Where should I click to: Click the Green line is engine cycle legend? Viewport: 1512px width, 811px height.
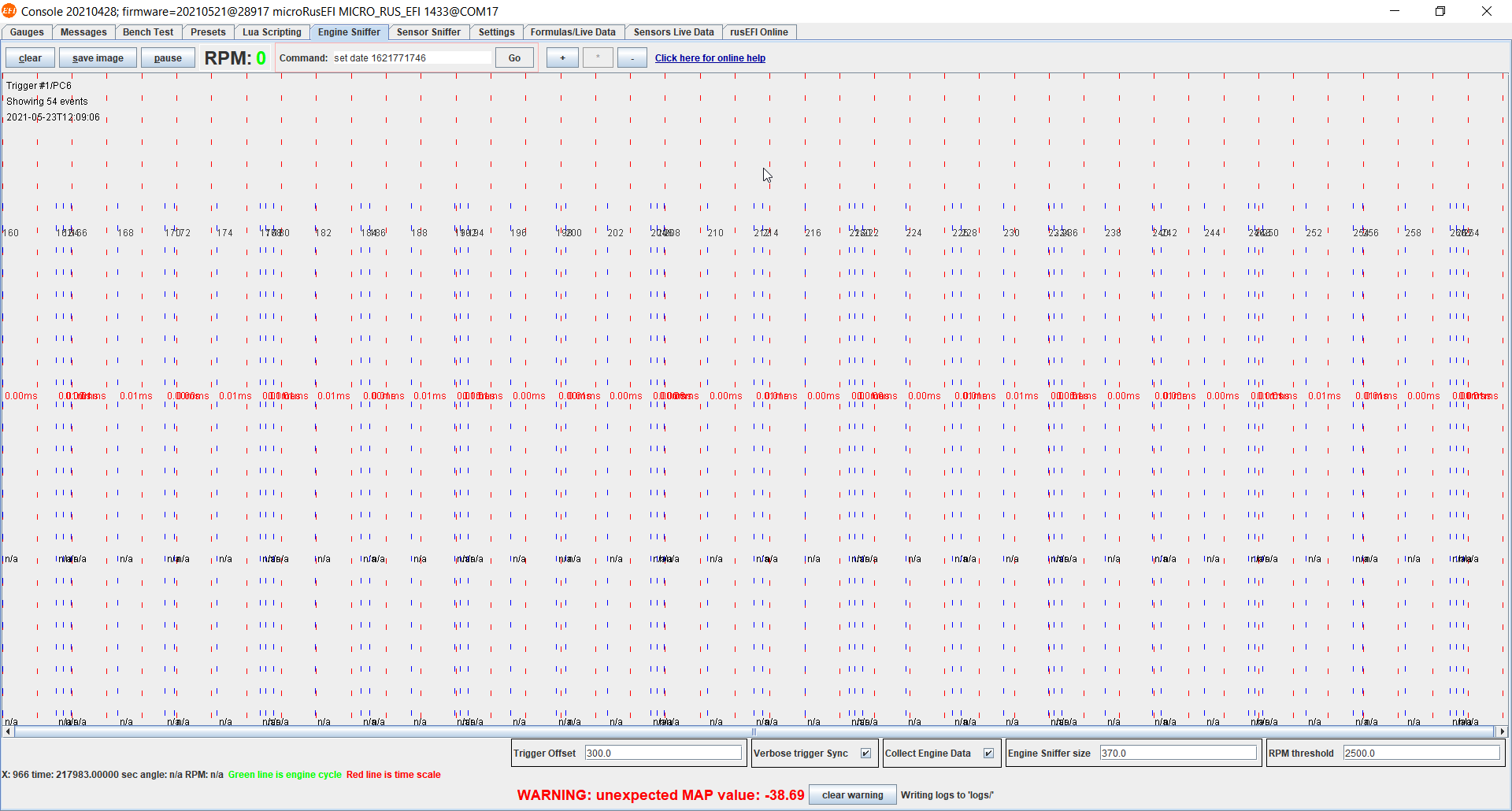click(x=285, y=775)
